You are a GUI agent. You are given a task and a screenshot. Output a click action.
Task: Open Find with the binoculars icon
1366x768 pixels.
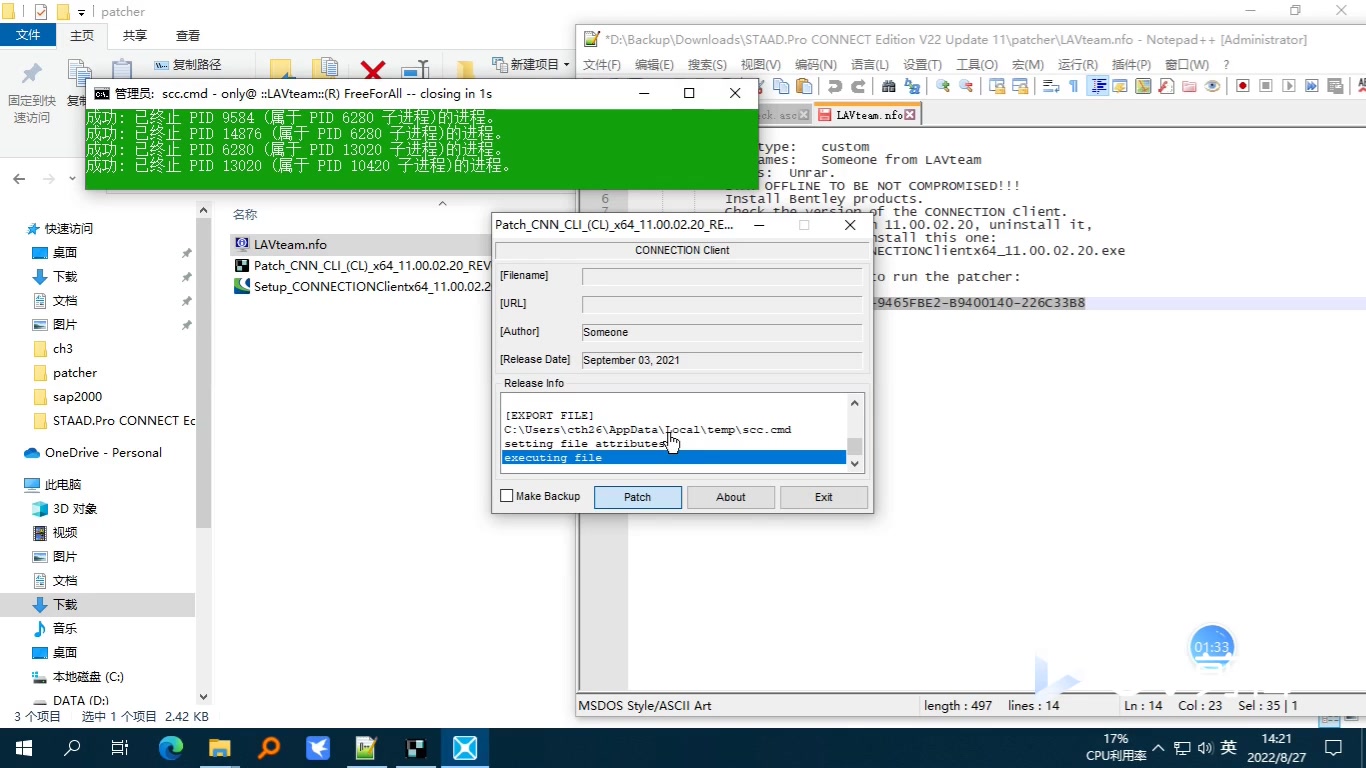point(889,86)
